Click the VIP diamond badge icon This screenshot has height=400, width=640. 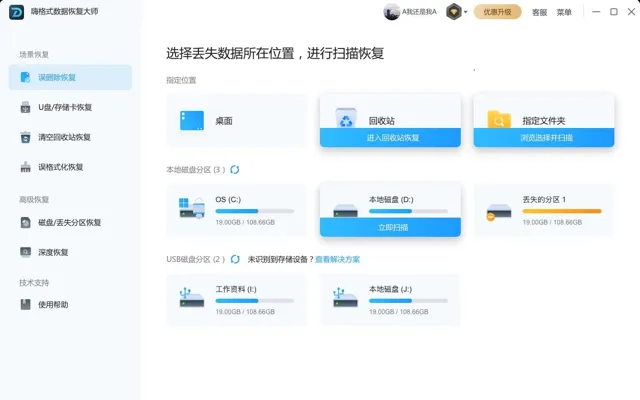(453, 12)
